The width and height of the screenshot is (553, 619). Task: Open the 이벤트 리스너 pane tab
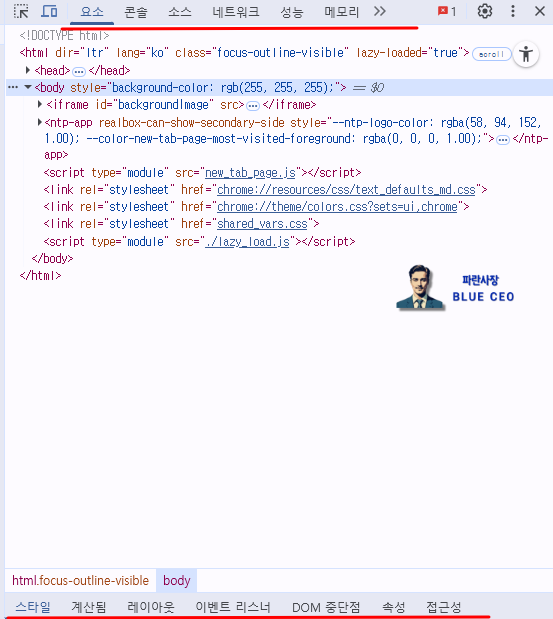coord(233,607)
